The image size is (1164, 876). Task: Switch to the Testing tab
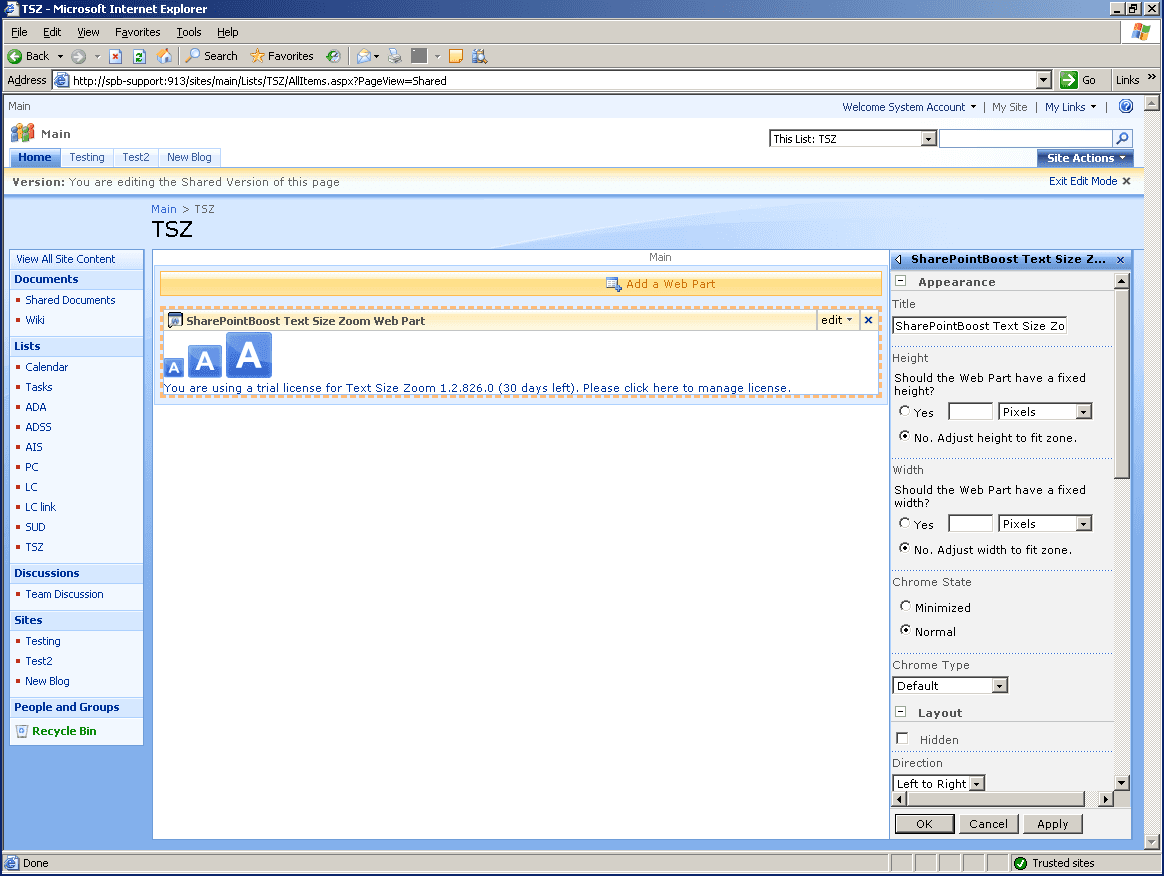(87, 157)
